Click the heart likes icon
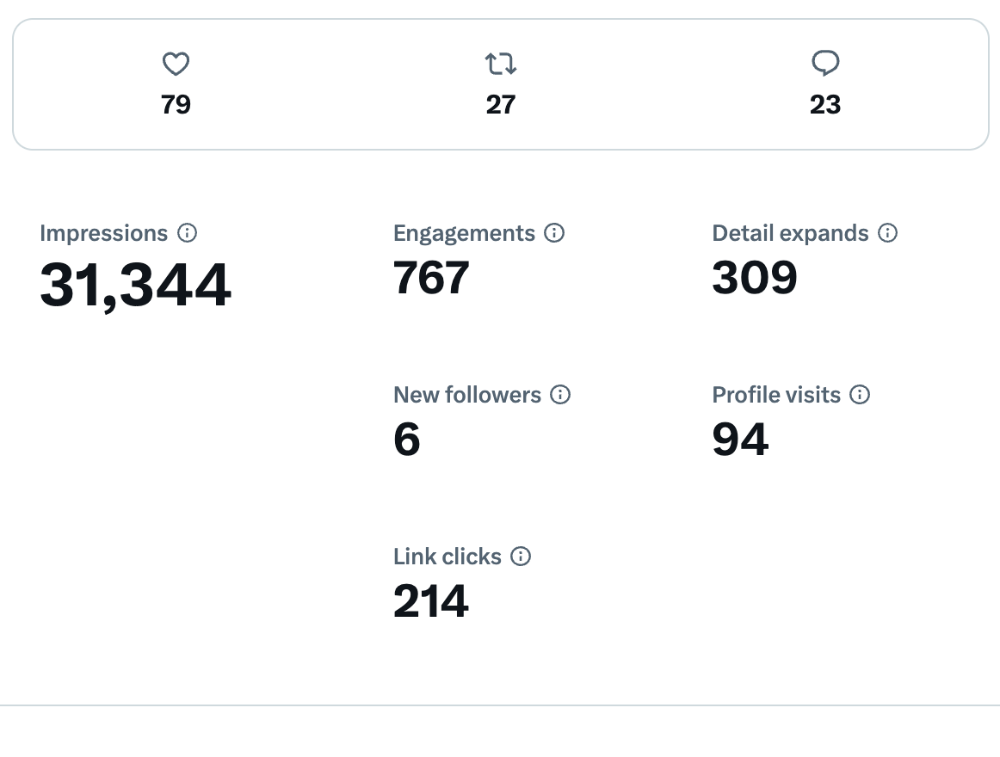 [x=176, y=65]
